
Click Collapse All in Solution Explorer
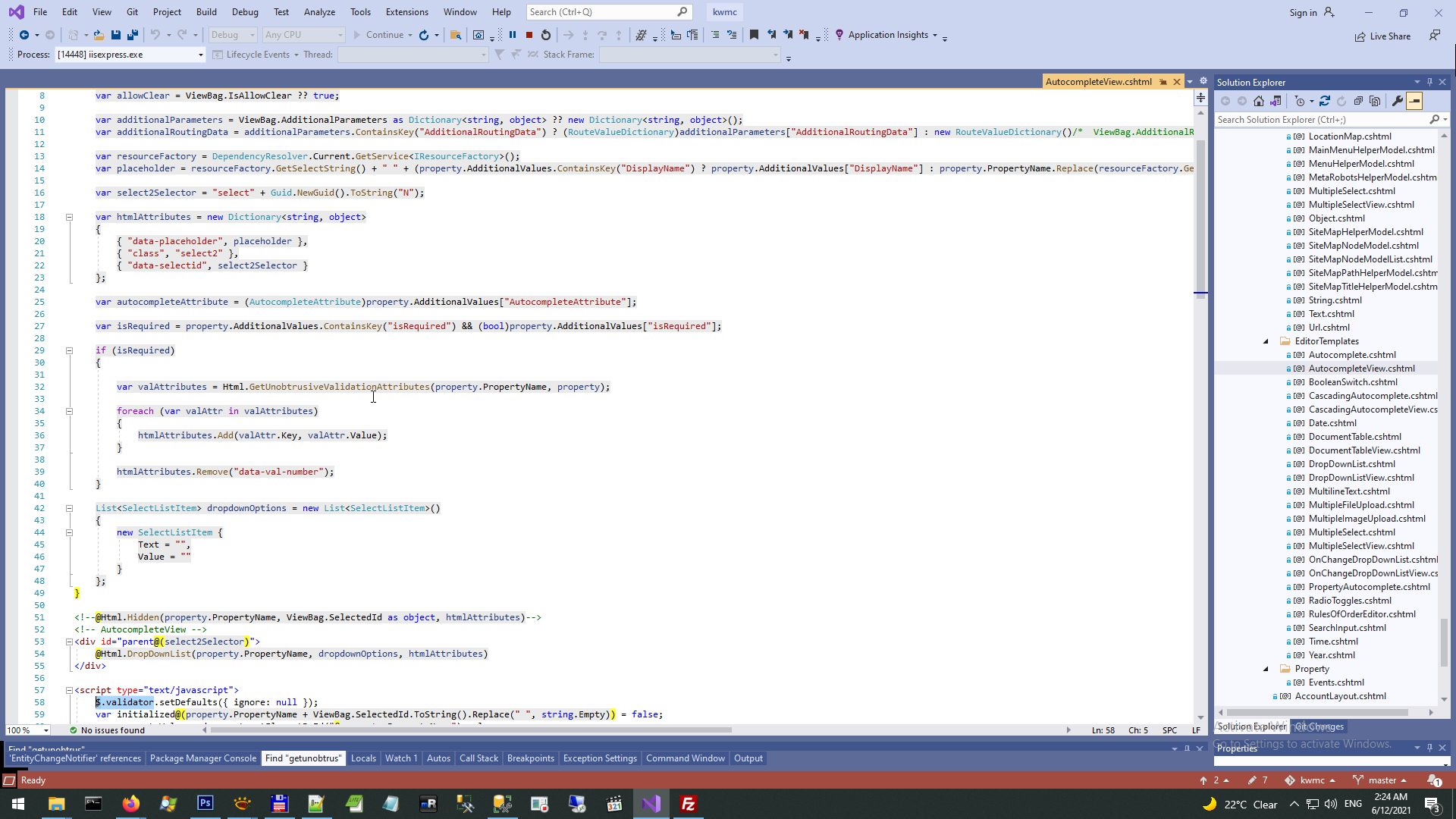[1358, 101]
